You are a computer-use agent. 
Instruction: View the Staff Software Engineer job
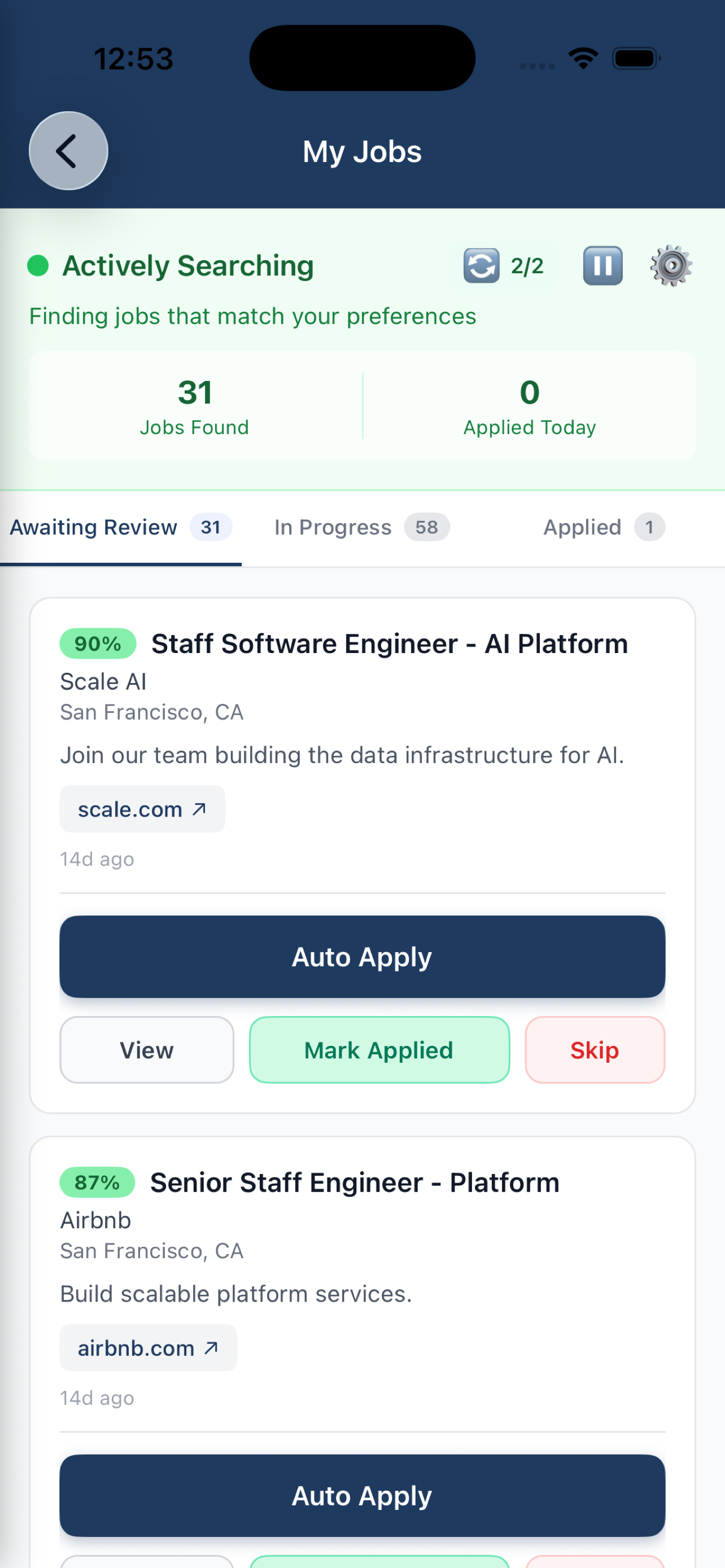click(x=146, y=1049)
